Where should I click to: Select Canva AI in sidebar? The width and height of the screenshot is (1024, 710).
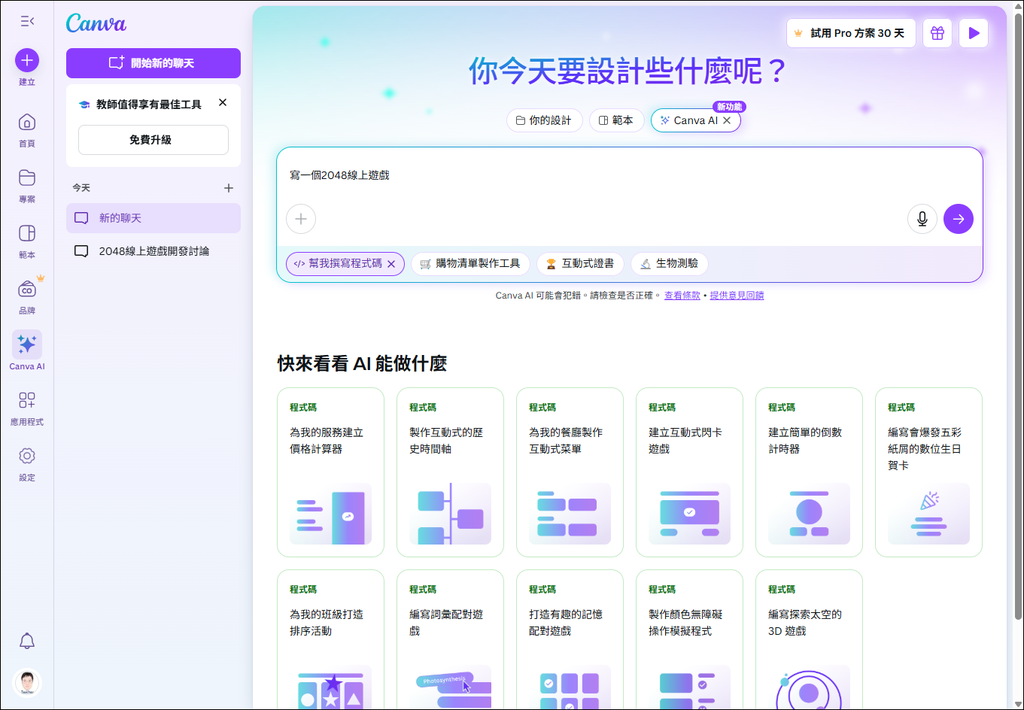(x=27, y=351)
